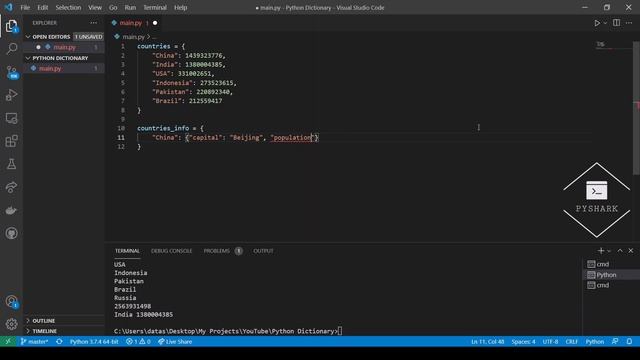
Task: Switch to the Output tab
Action: click(263, 251)
